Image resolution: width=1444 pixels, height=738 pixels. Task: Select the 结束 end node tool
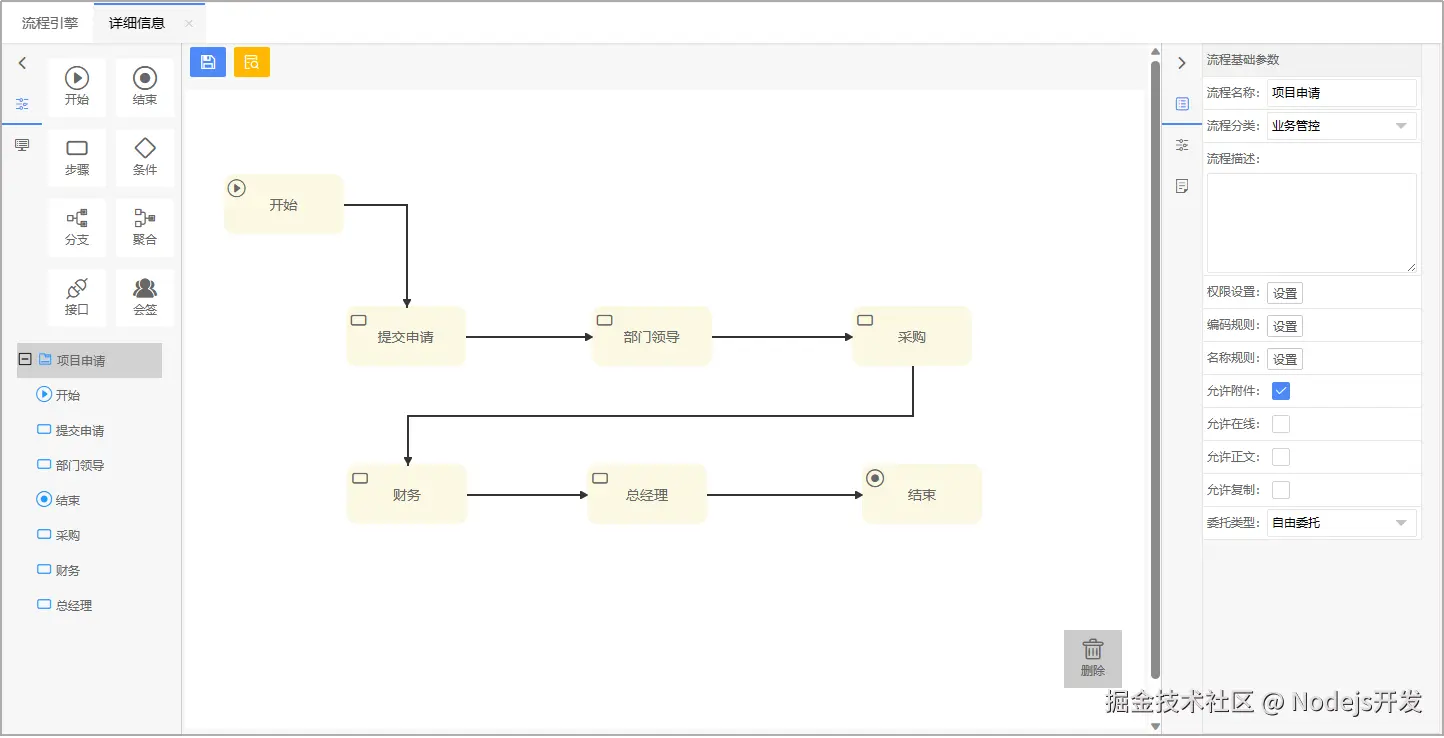click(x=145, y=86)
